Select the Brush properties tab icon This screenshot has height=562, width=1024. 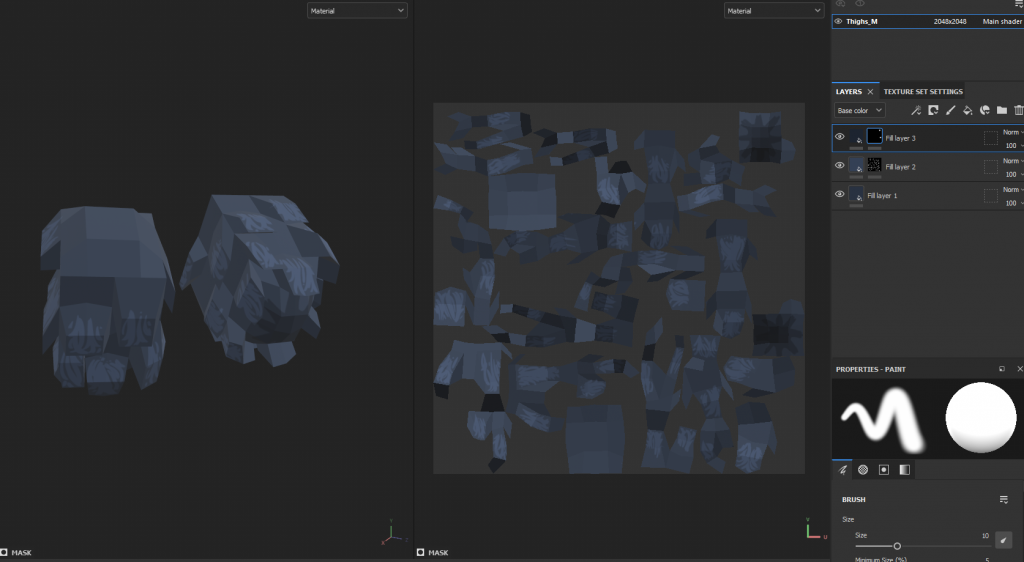pyautogui.click(x=842, y=470)
